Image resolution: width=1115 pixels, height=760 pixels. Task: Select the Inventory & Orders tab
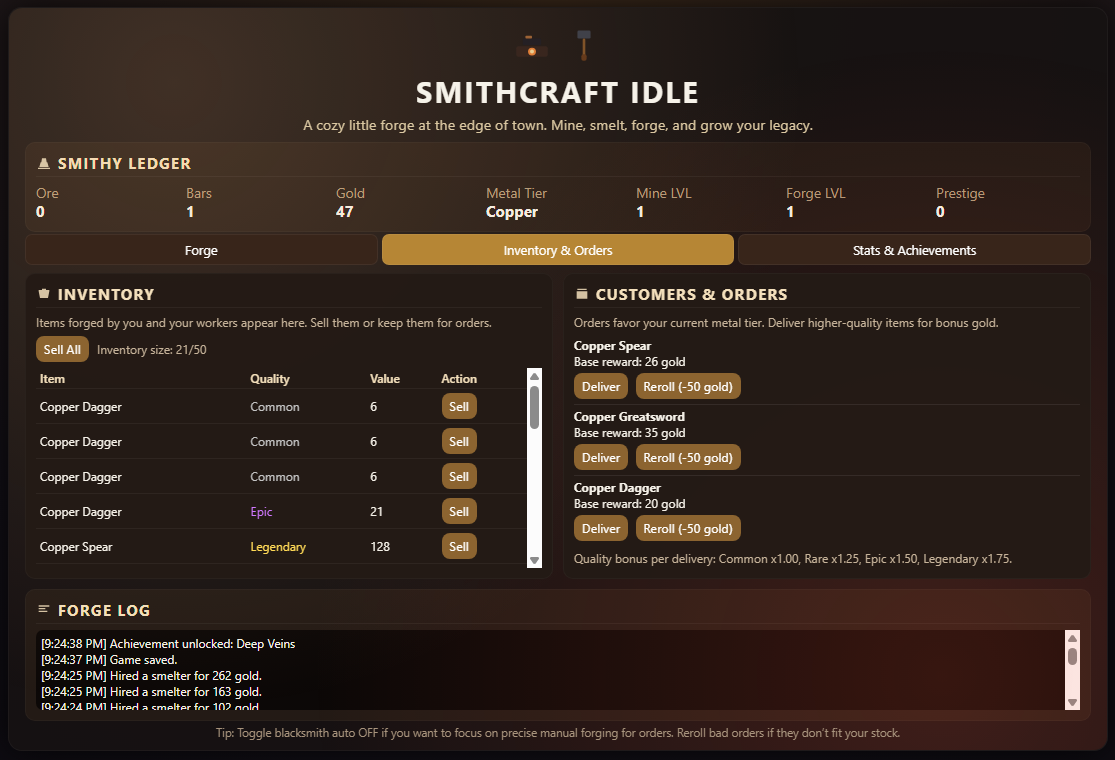click(x=558, y=250)
